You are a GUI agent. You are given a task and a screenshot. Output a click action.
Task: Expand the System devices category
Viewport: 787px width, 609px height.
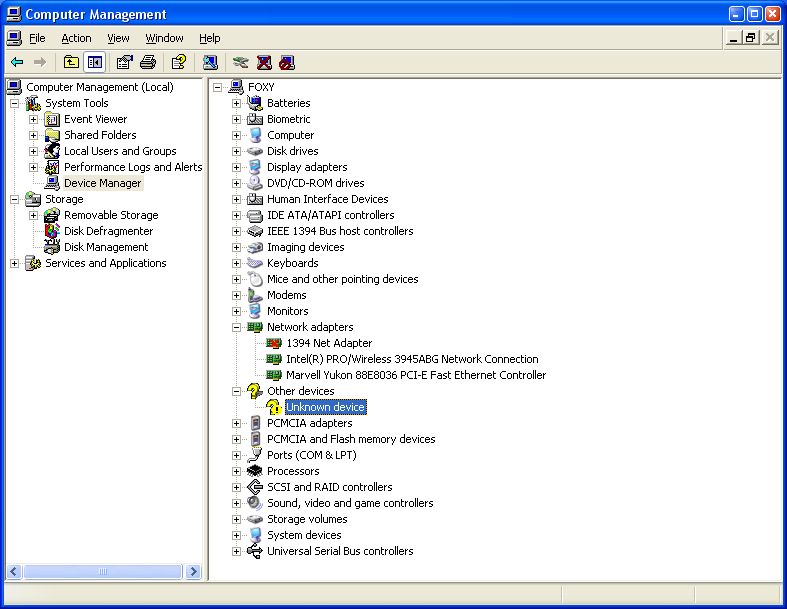click(x=236, y=535)
